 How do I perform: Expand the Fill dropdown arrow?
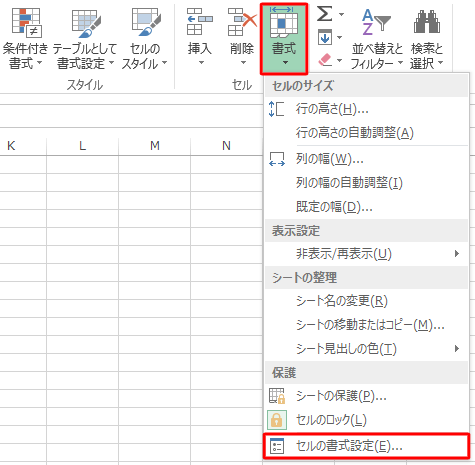339,37
